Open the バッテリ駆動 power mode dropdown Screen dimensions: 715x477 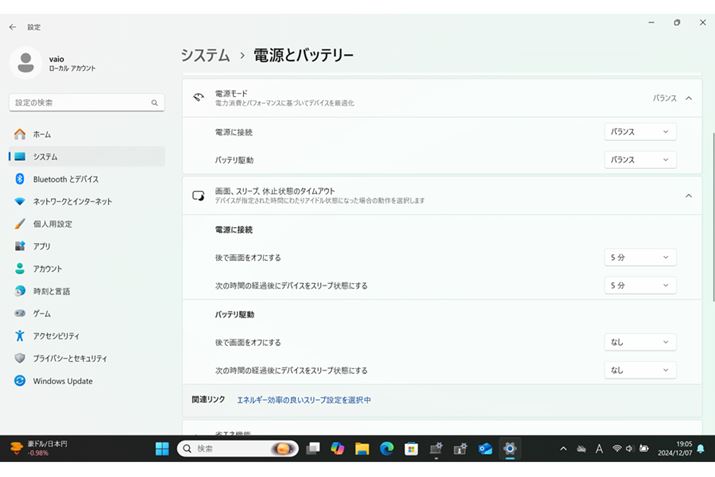pyautogui.click(x=640, y=160)
